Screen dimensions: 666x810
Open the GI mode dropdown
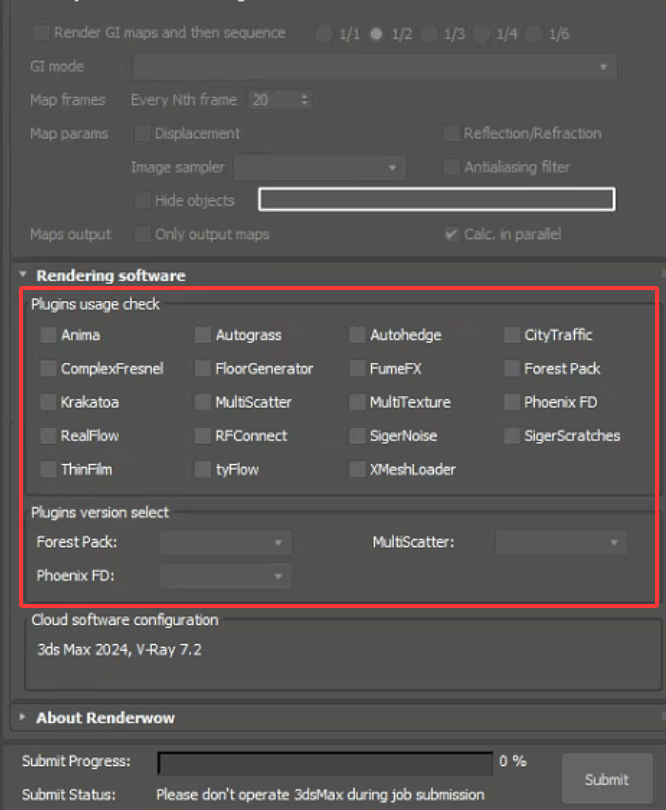[602, 66]
